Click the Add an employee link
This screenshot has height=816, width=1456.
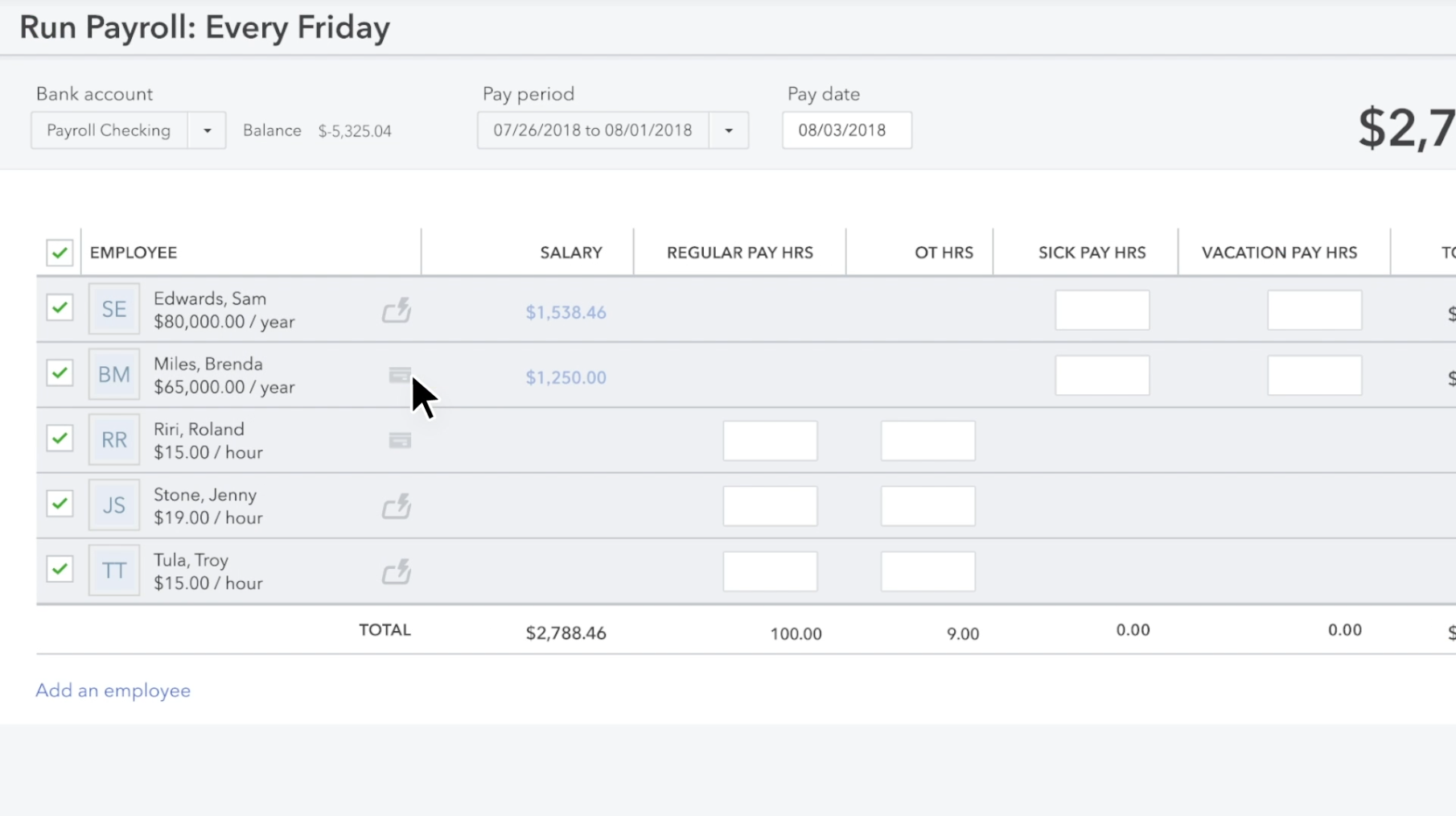click(113, 690)
